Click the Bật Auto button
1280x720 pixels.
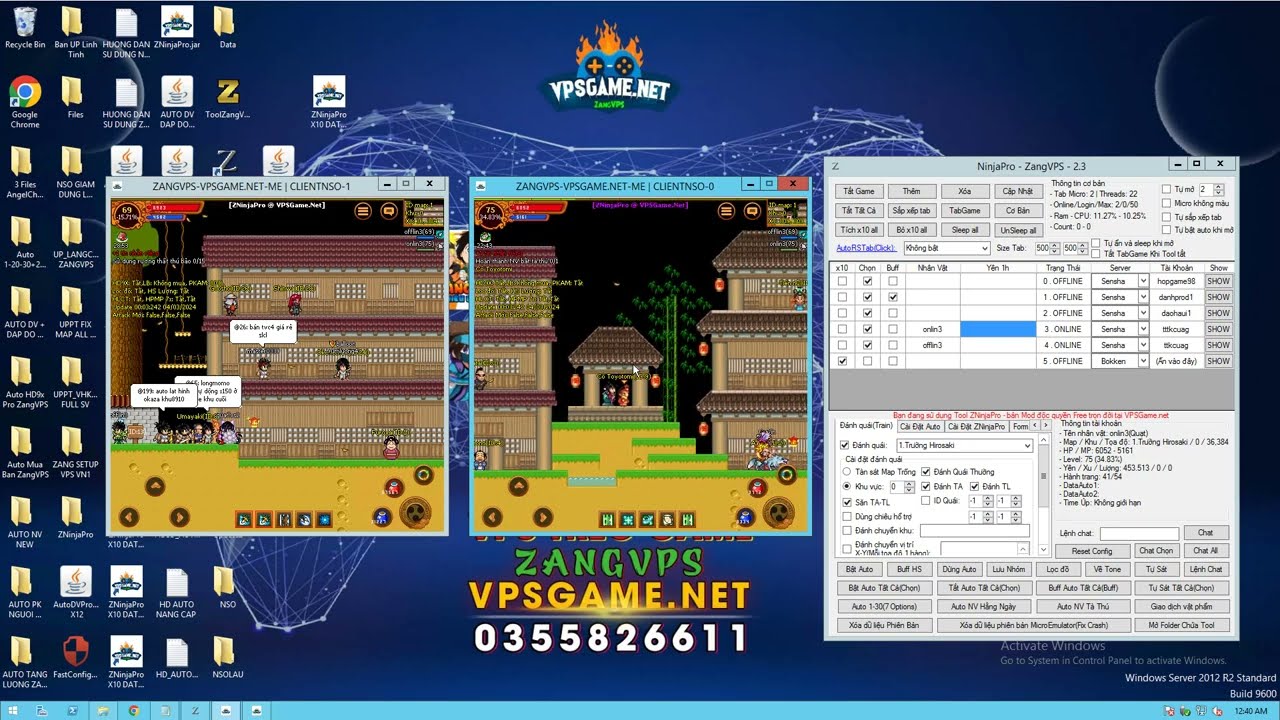858,569
